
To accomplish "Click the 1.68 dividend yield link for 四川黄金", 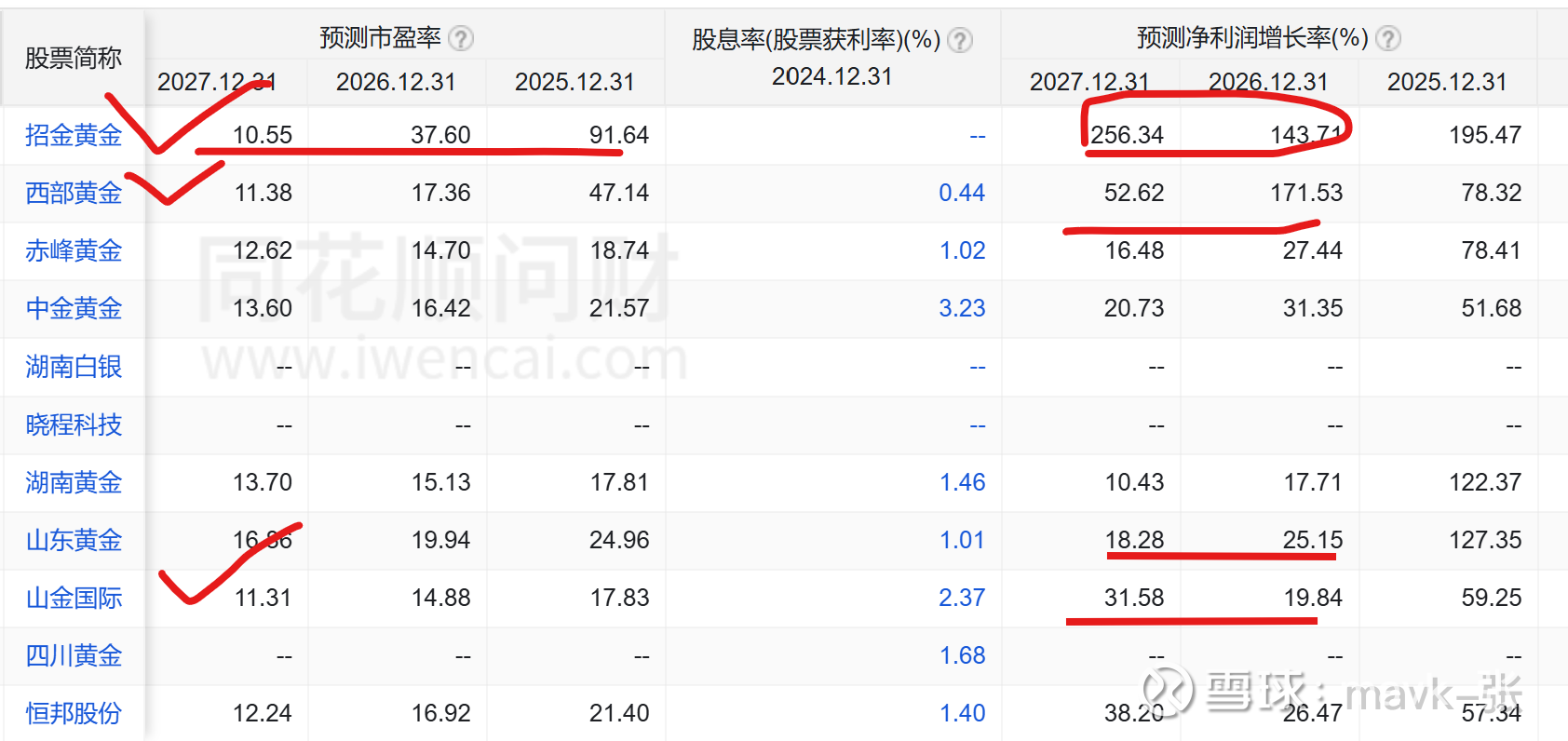I will [962, 655].
